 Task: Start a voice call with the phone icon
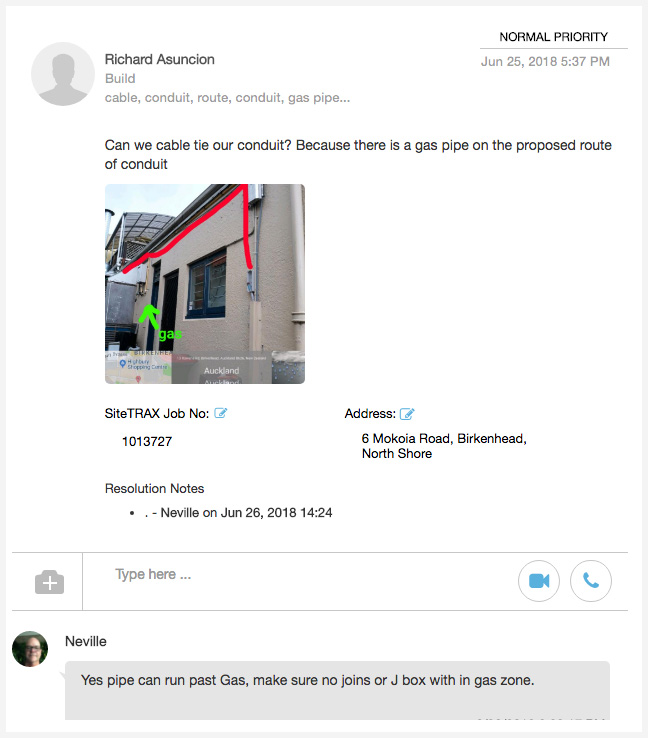(591, 581)
